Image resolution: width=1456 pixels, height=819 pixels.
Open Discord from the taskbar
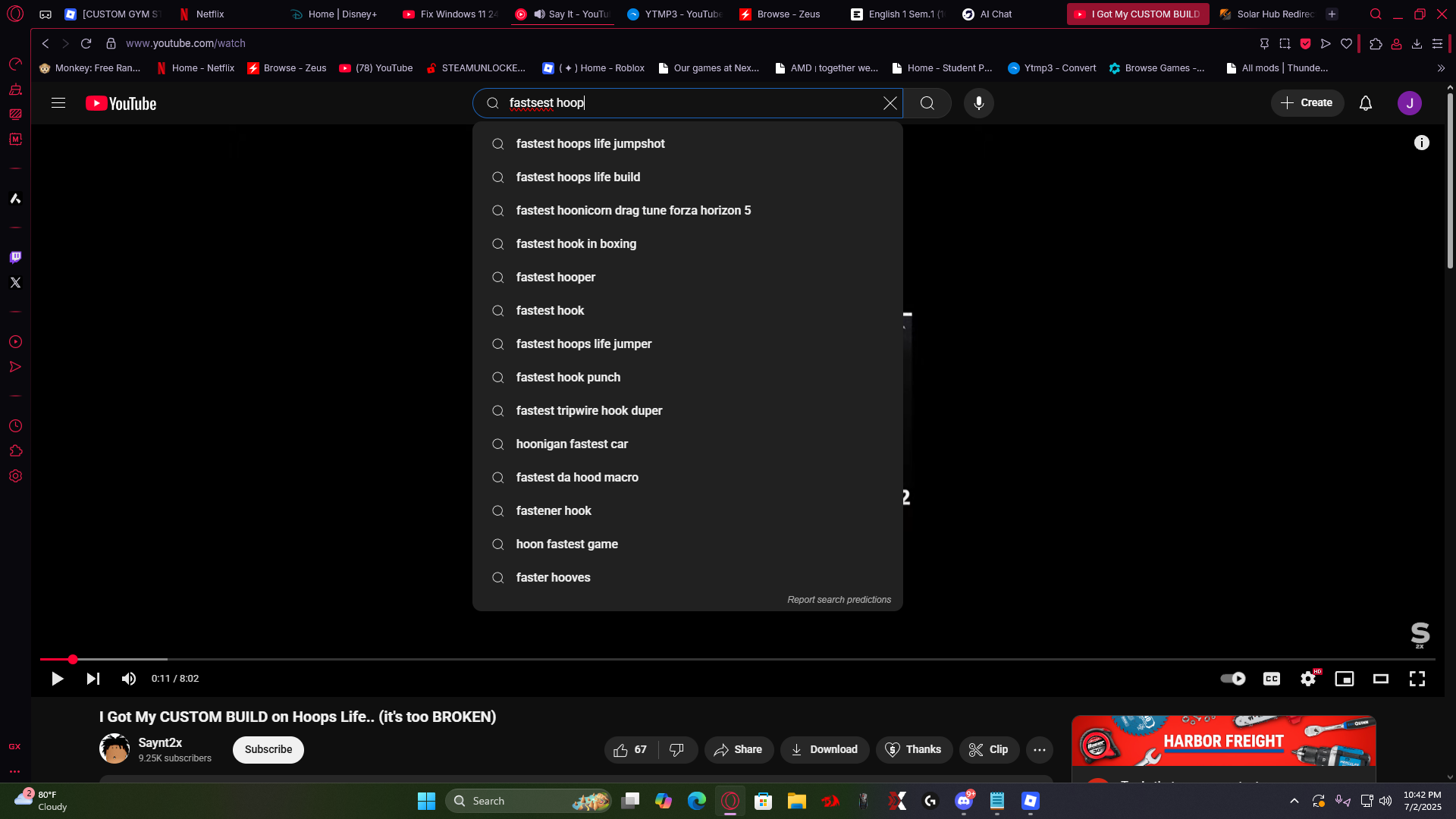(964, 801)
